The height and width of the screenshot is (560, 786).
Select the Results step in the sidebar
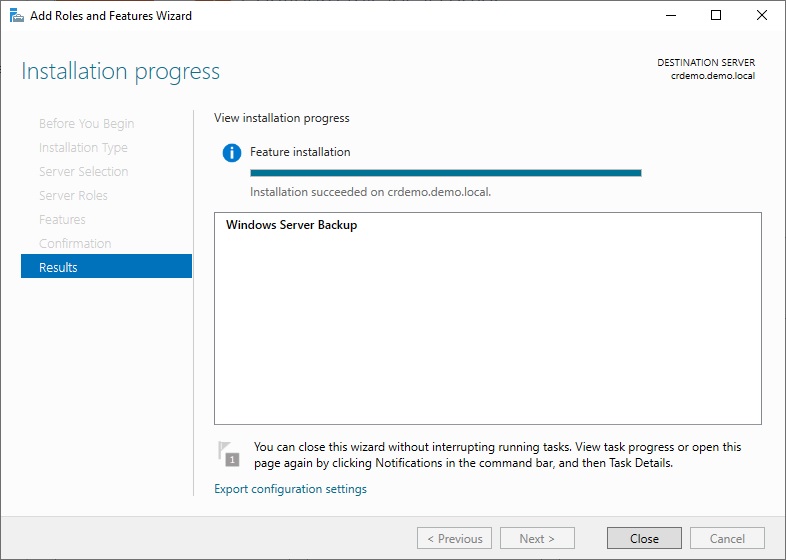[x=106, y=266]
